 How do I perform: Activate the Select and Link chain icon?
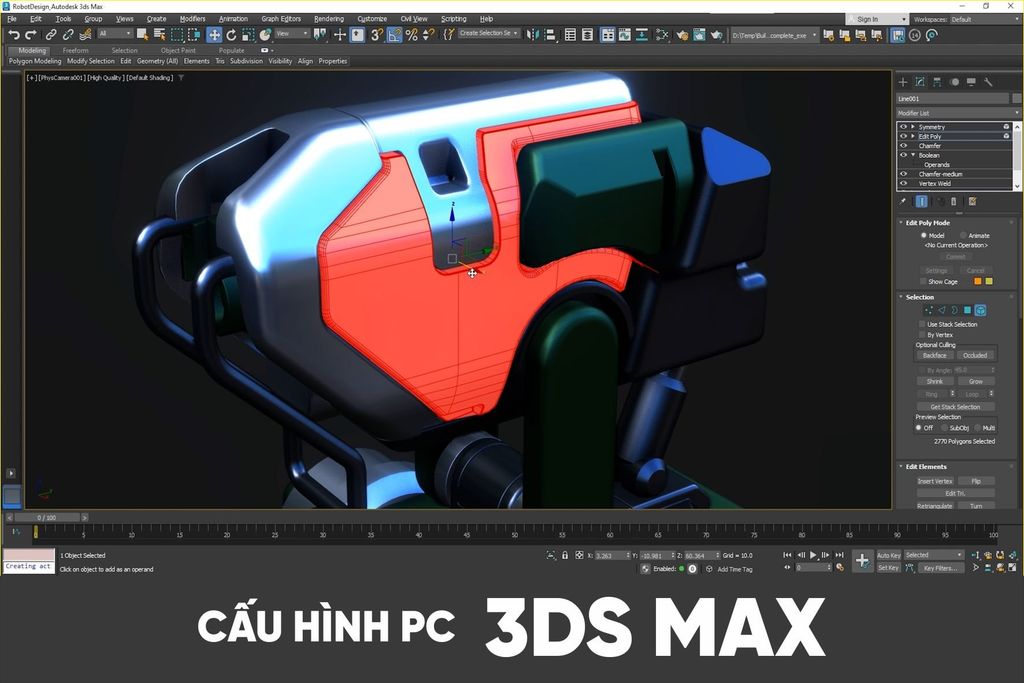pos(51,35)
